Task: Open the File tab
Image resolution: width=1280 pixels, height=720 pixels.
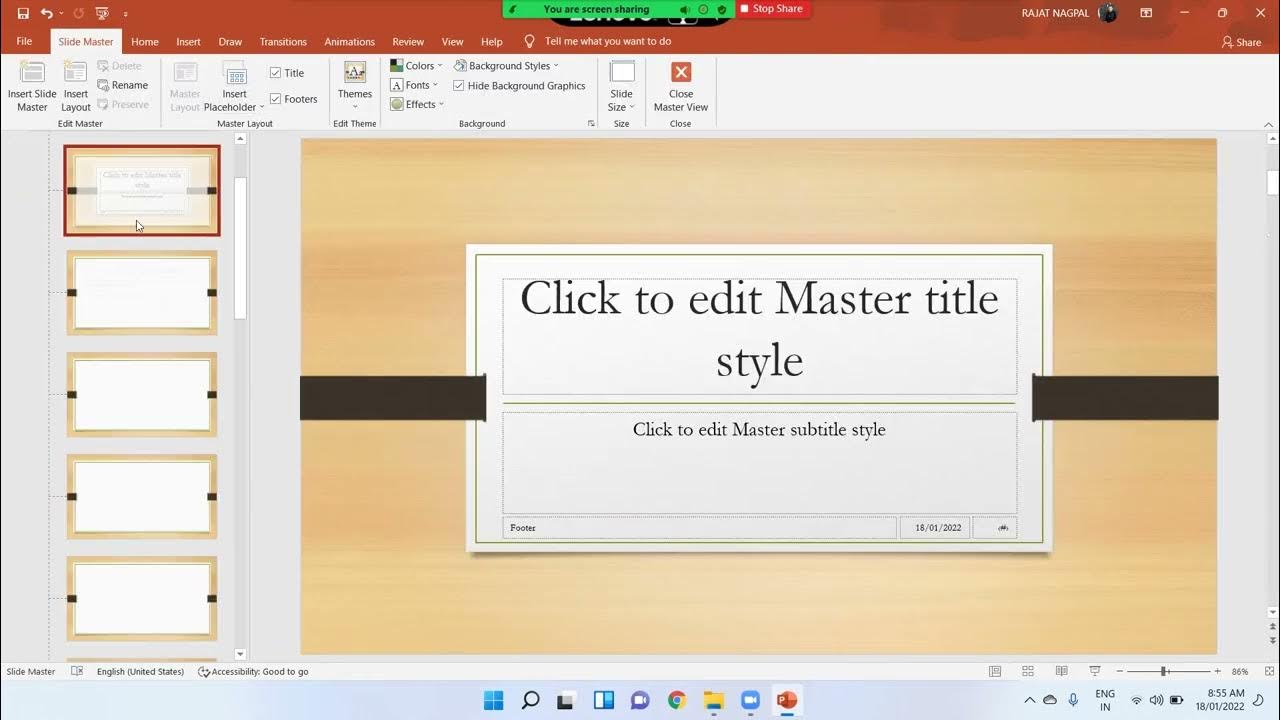Action: click(x=24, y=42)
